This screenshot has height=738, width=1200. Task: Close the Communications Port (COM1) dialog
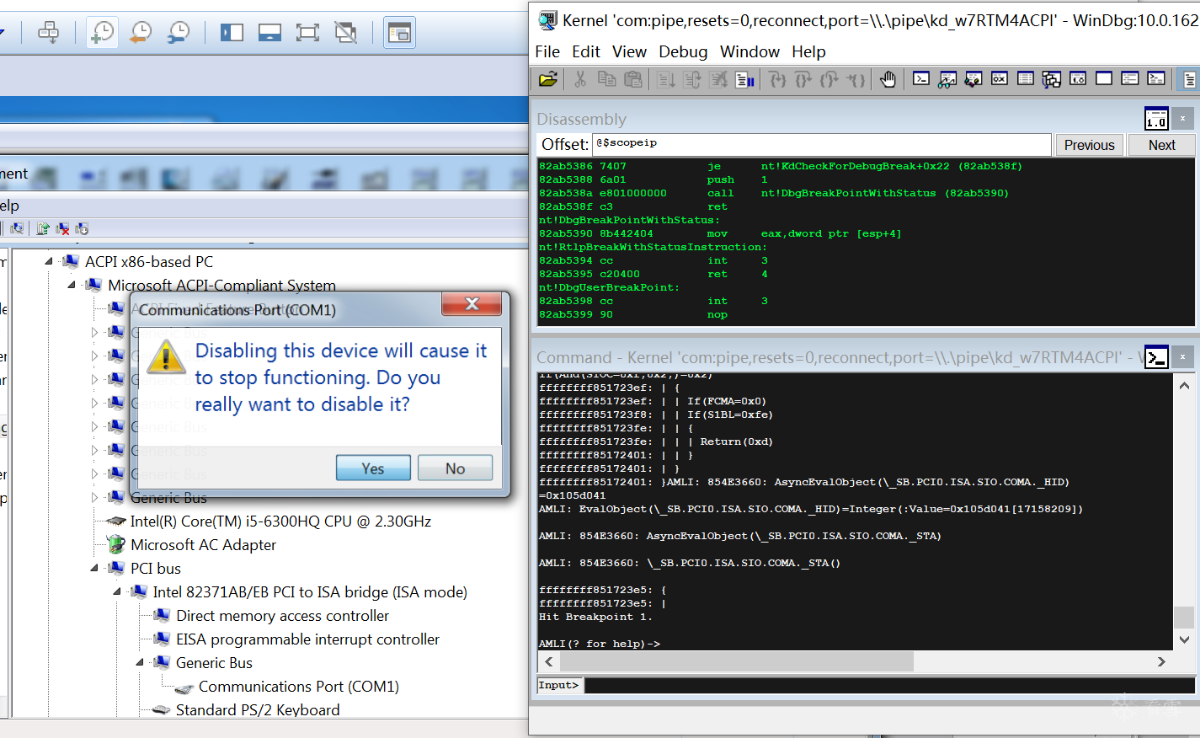coord(471,303)
